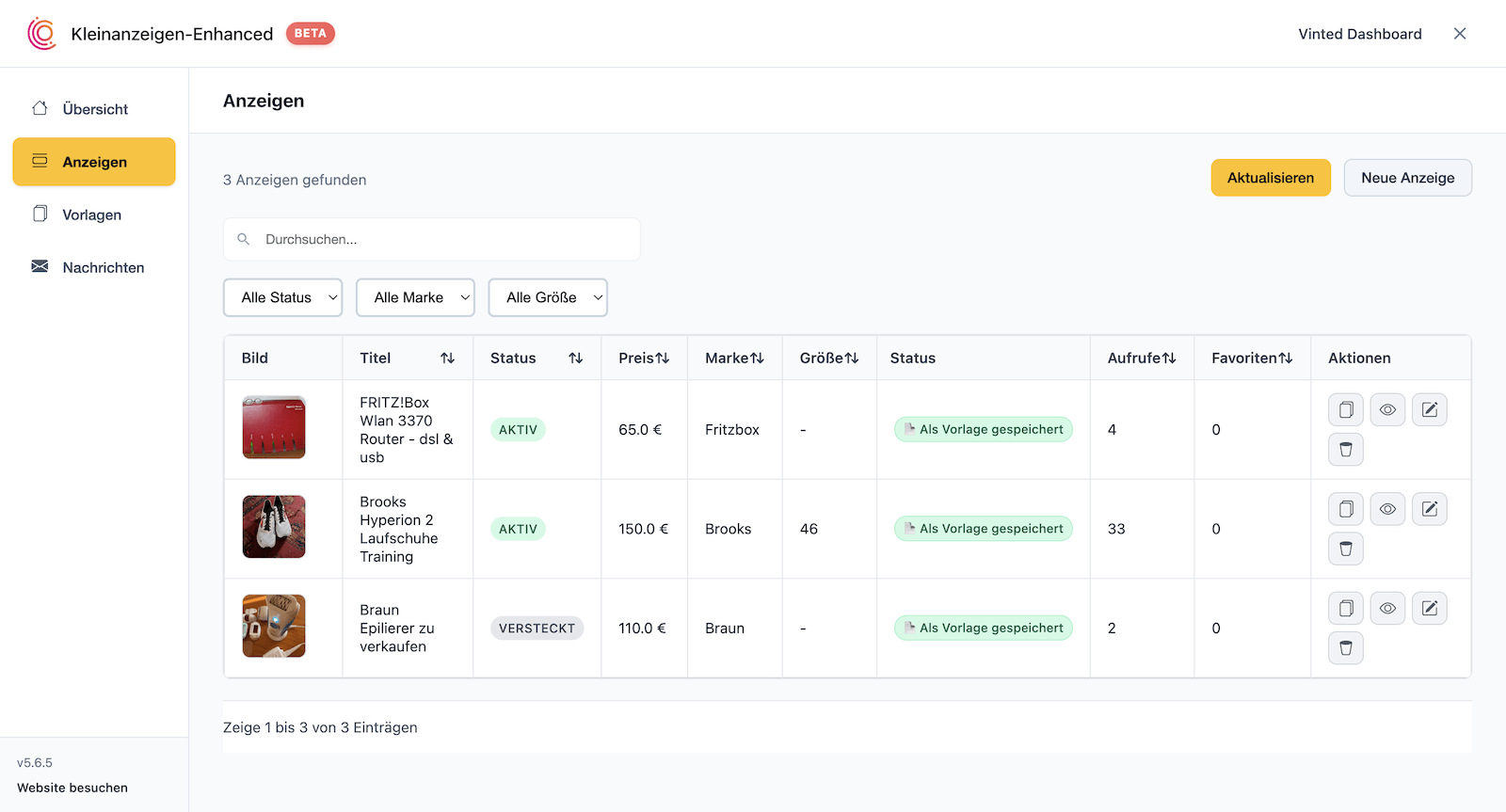
Task: Open the Alle Status filter dropdown
Action: pyautogui.click(x=282, y=297)
